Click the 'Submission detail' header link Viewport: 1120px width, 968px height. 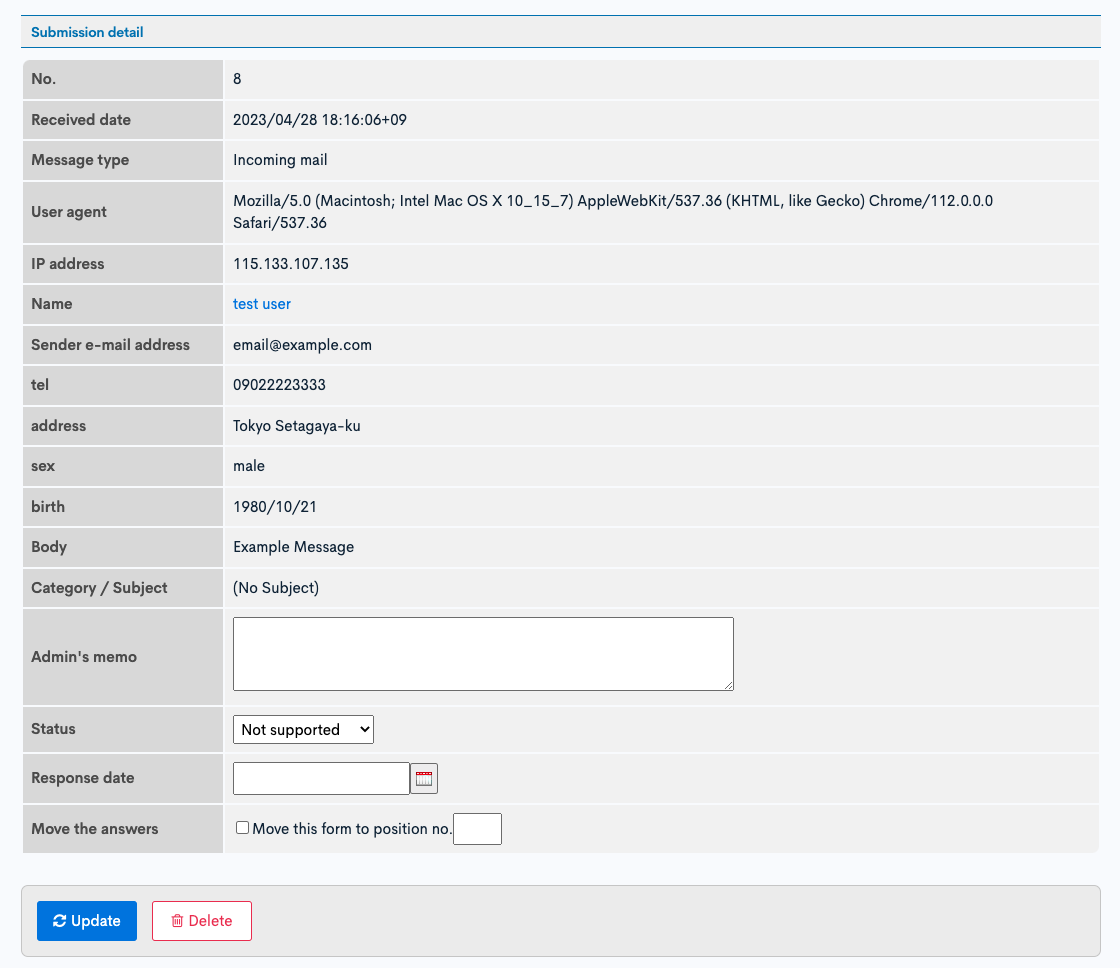pyautogui.click(x=86, y=32)
